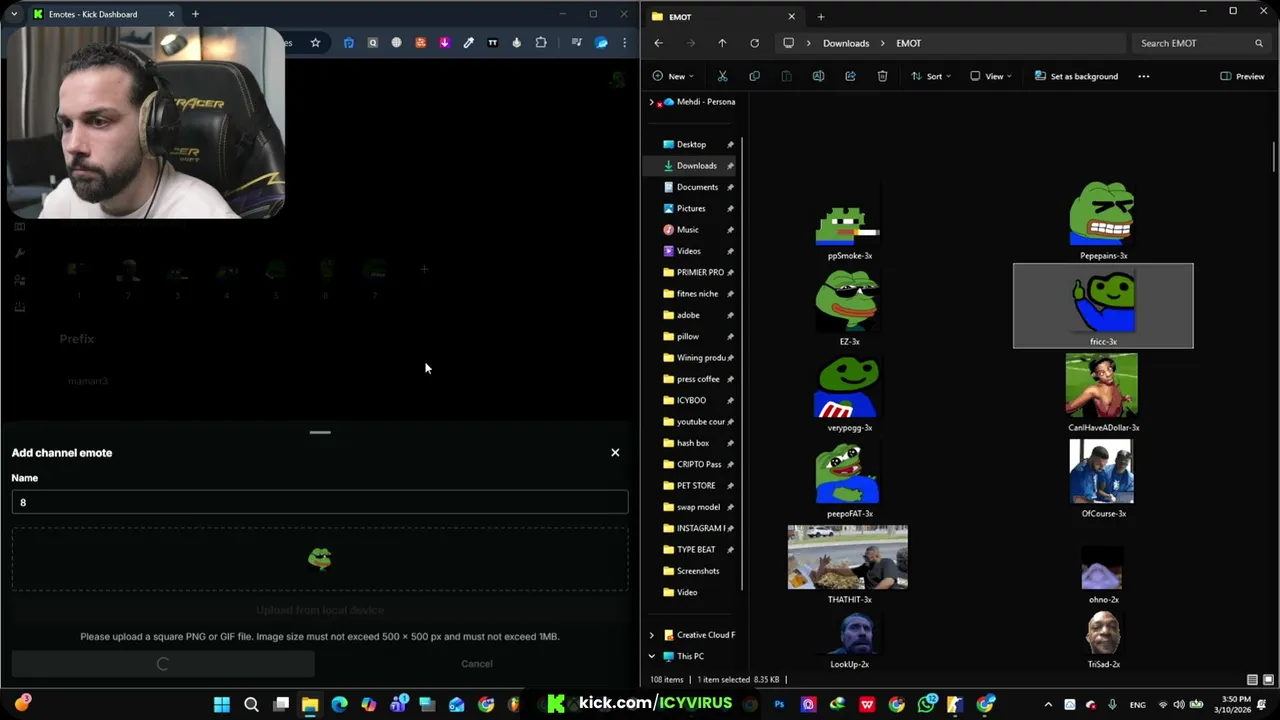The width and height of the screenshot is (1280, 720).
Task: Open Music in the navigation pane
Action: coord(688,230)
